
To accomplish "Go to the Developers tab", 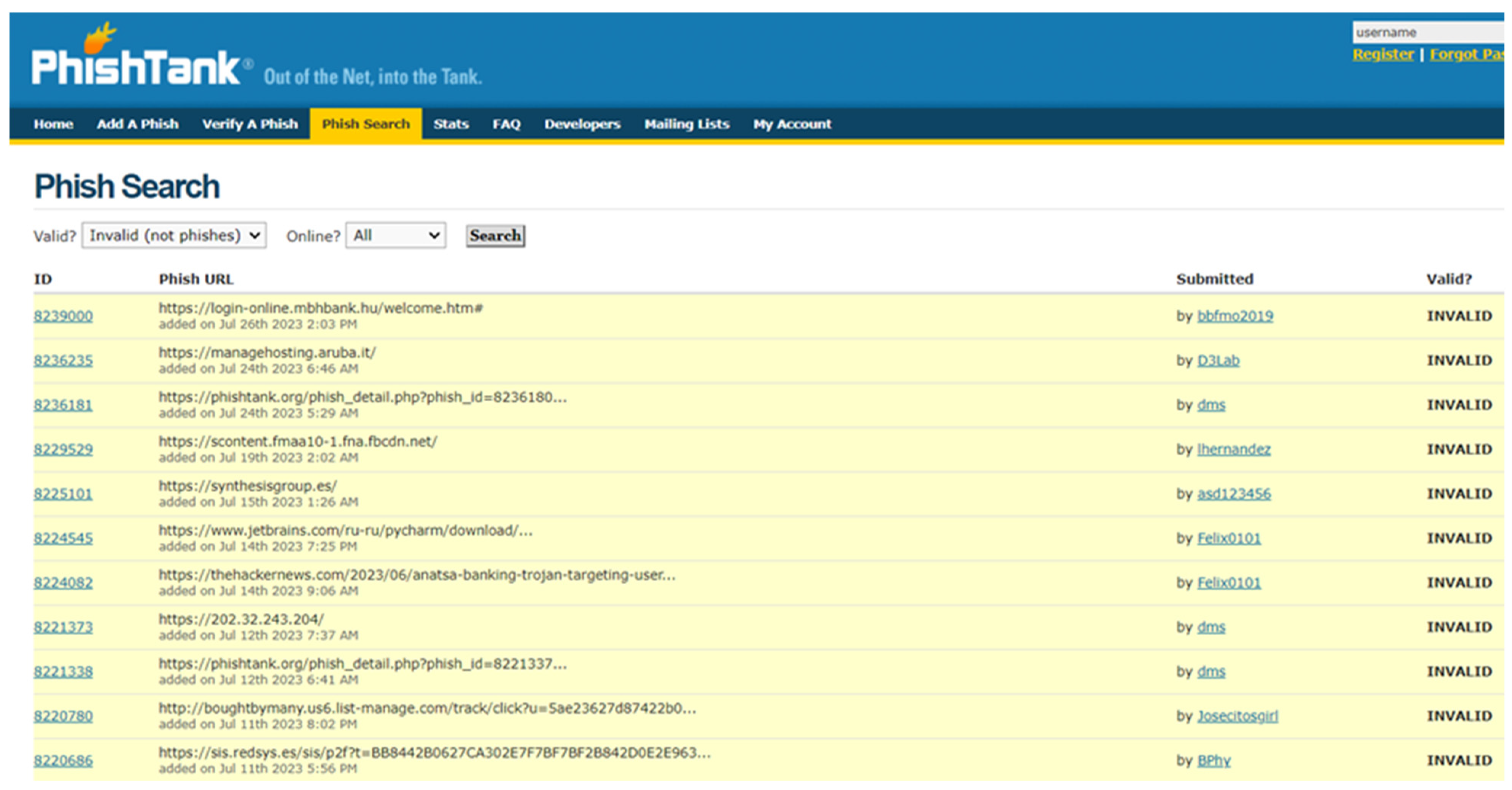I will [582, 124].
